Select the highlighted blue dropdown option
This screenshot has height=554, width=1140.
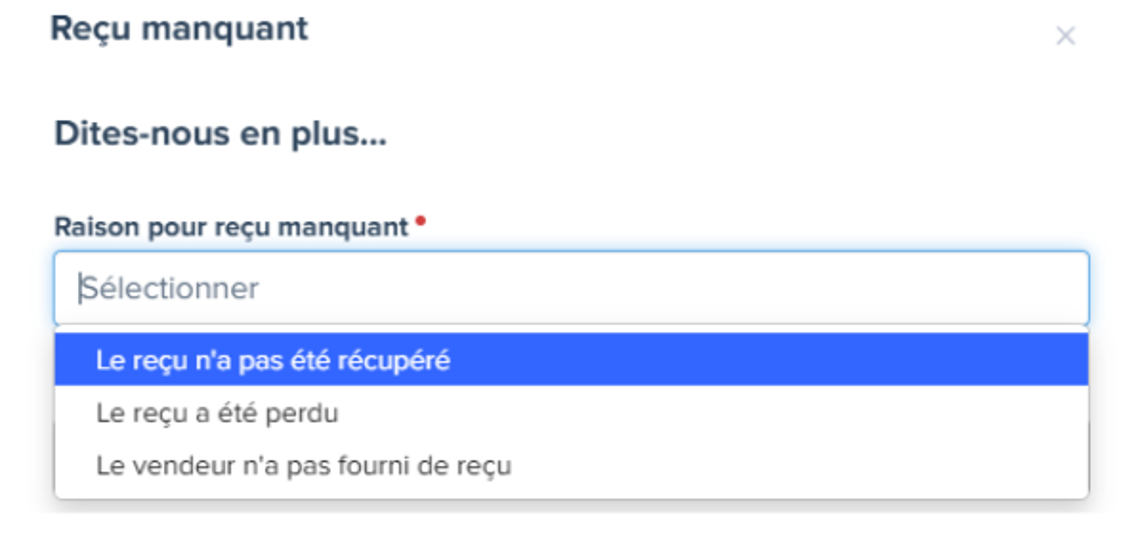click(571, 360)
